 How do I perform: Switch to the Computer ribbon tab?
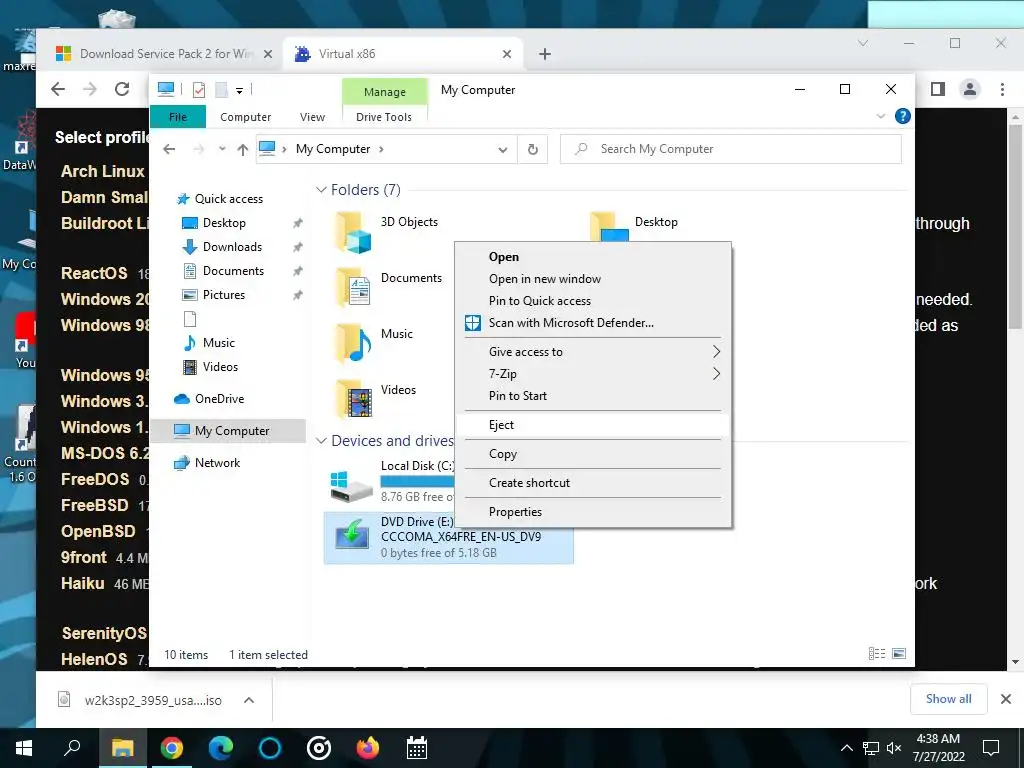(x=246, y=117)
